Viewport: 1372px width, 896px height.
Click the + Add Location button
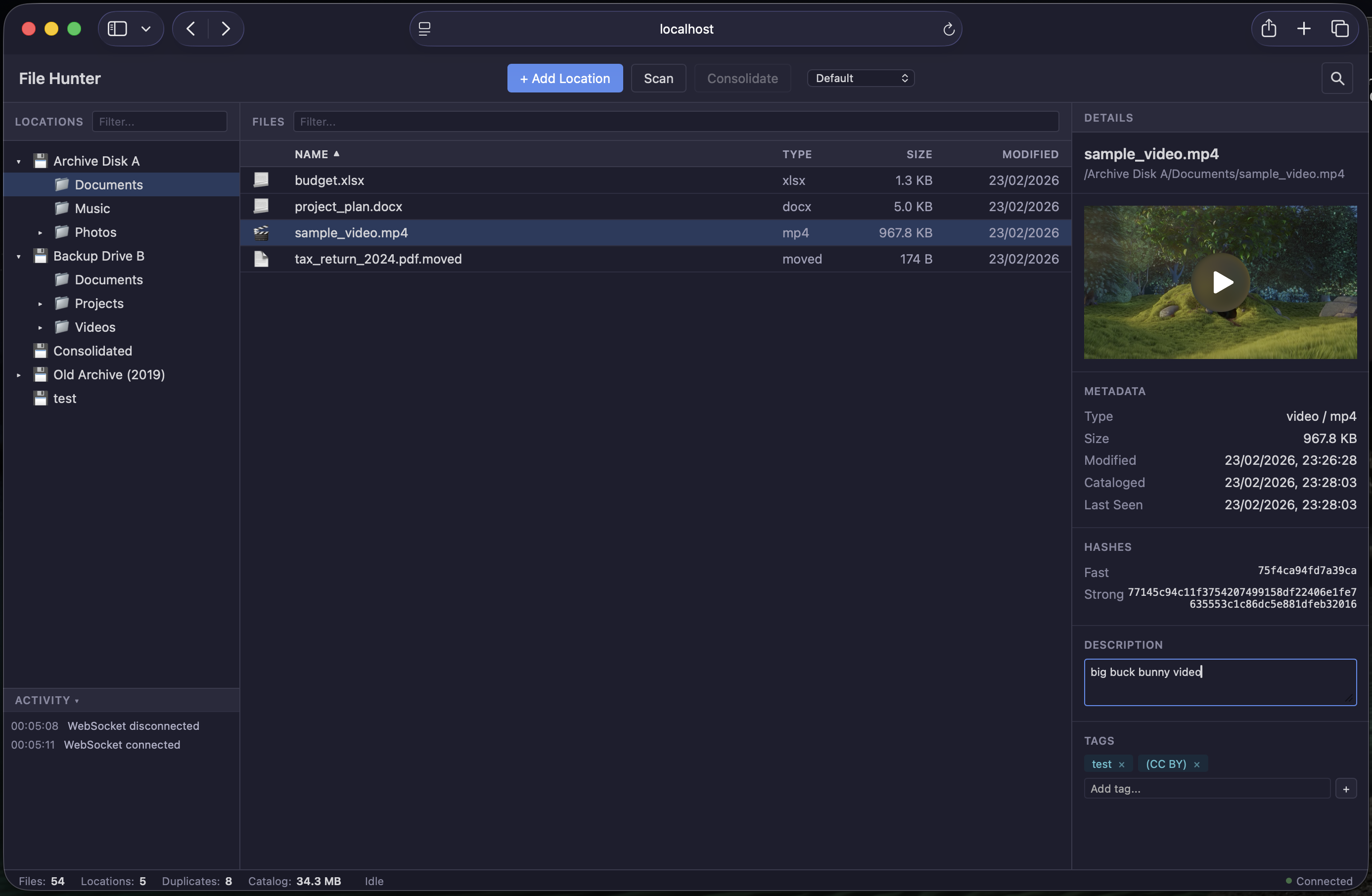point(564,78)
